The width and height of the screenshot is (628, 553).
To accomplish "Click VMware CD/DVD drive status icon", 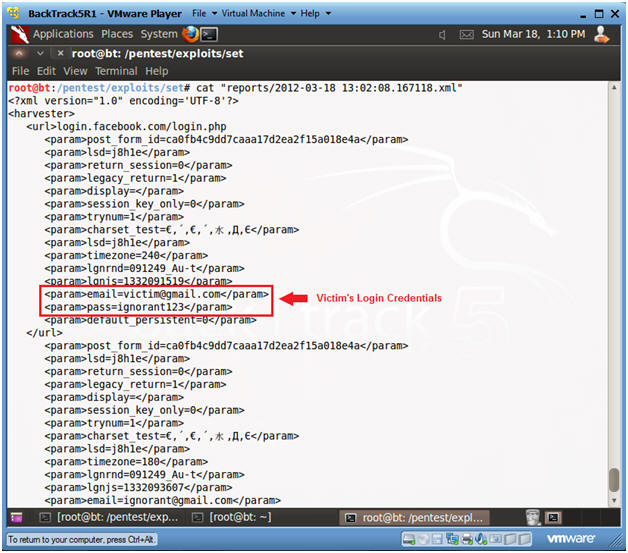I will tap(423, 539).
